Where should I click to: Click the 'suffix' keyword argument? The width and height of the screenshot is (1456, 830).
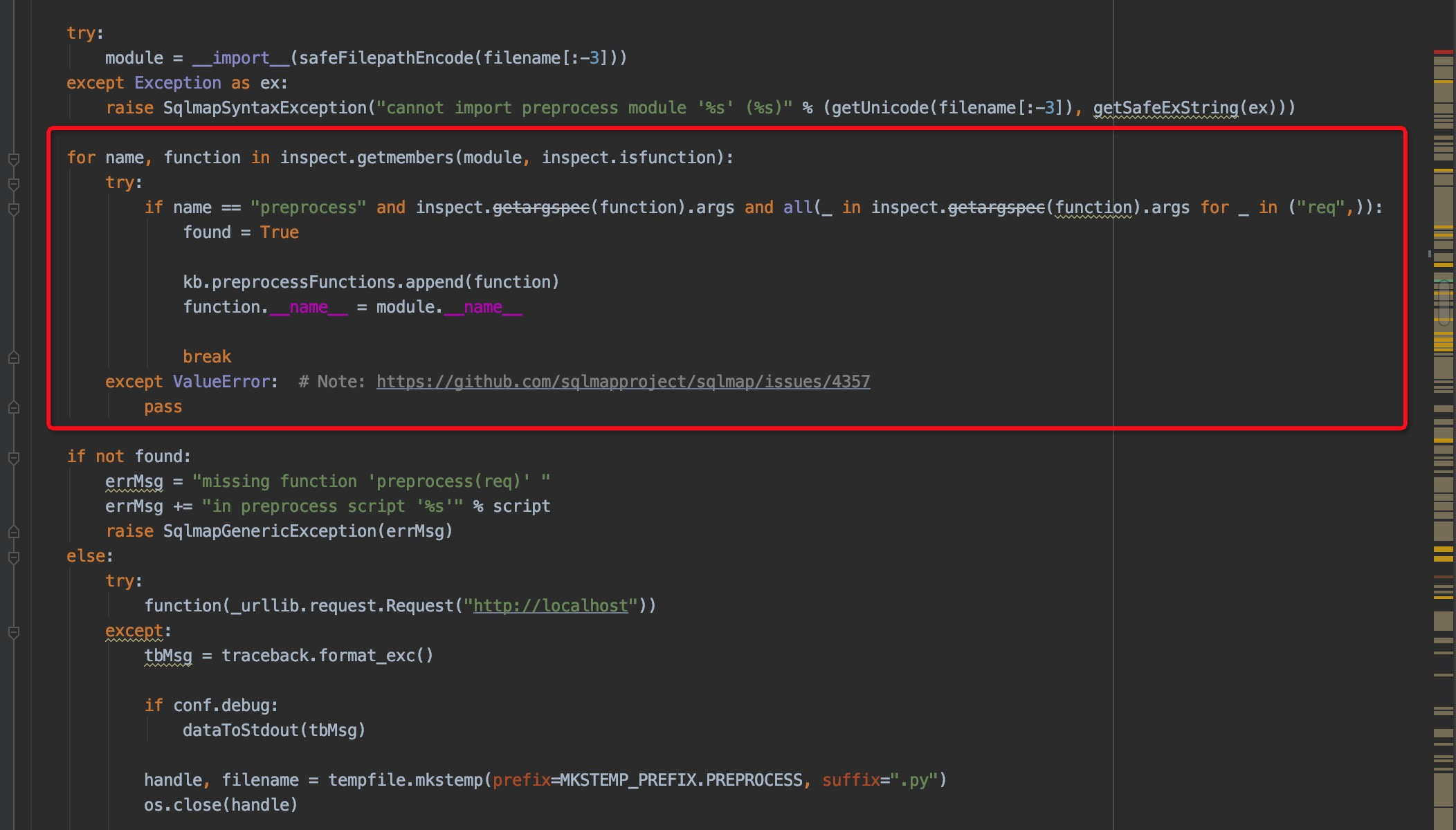pyautogui.click(x=850, y=780)
